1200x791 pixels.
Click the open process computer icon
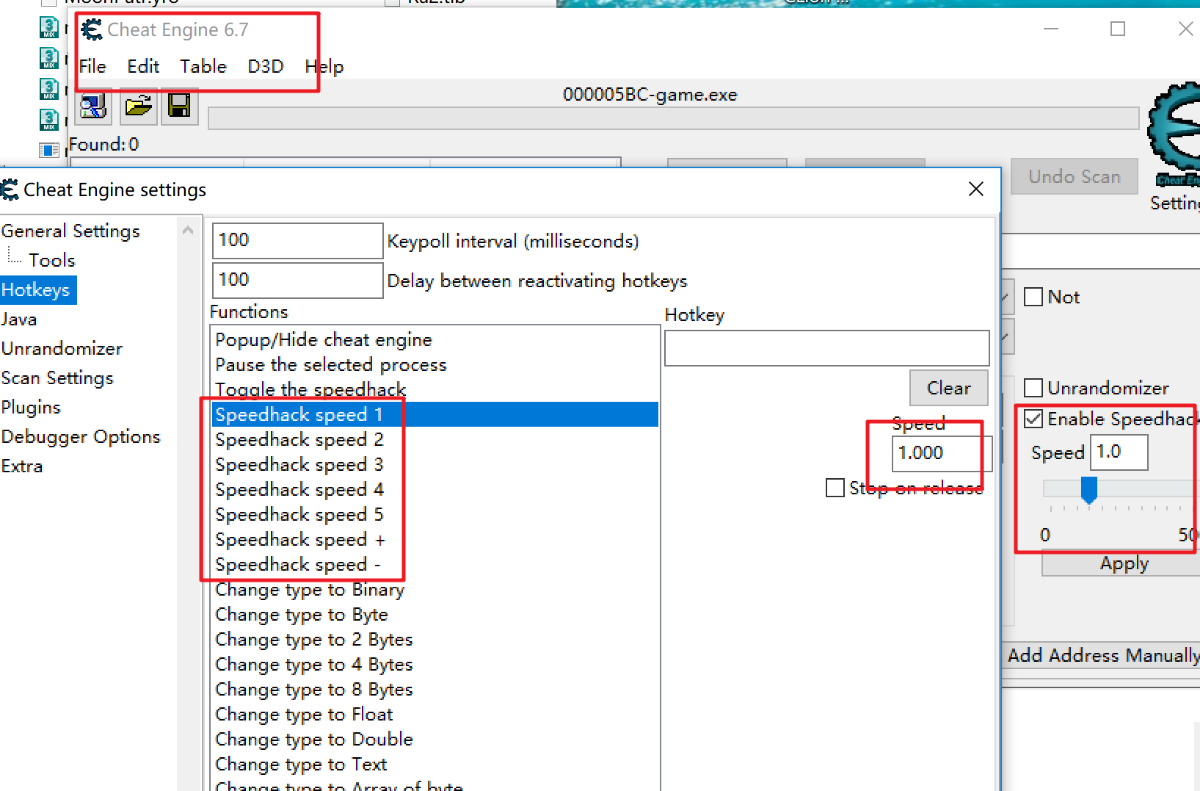(x=94, y=107)
